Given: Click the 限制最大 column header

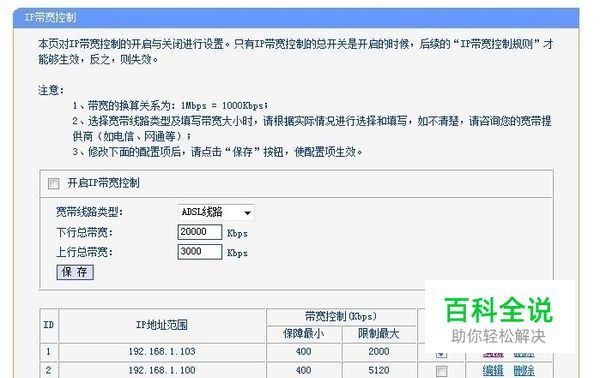Looking at the screenshot, I should pyautogui.click(x=379, y=334).
